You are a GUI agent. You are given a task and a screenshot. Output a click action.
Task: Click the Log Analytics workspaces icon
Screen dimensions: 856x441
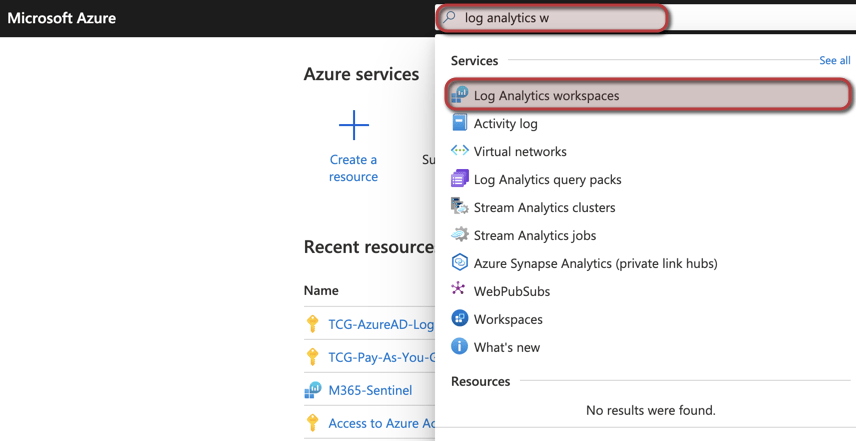460,95
